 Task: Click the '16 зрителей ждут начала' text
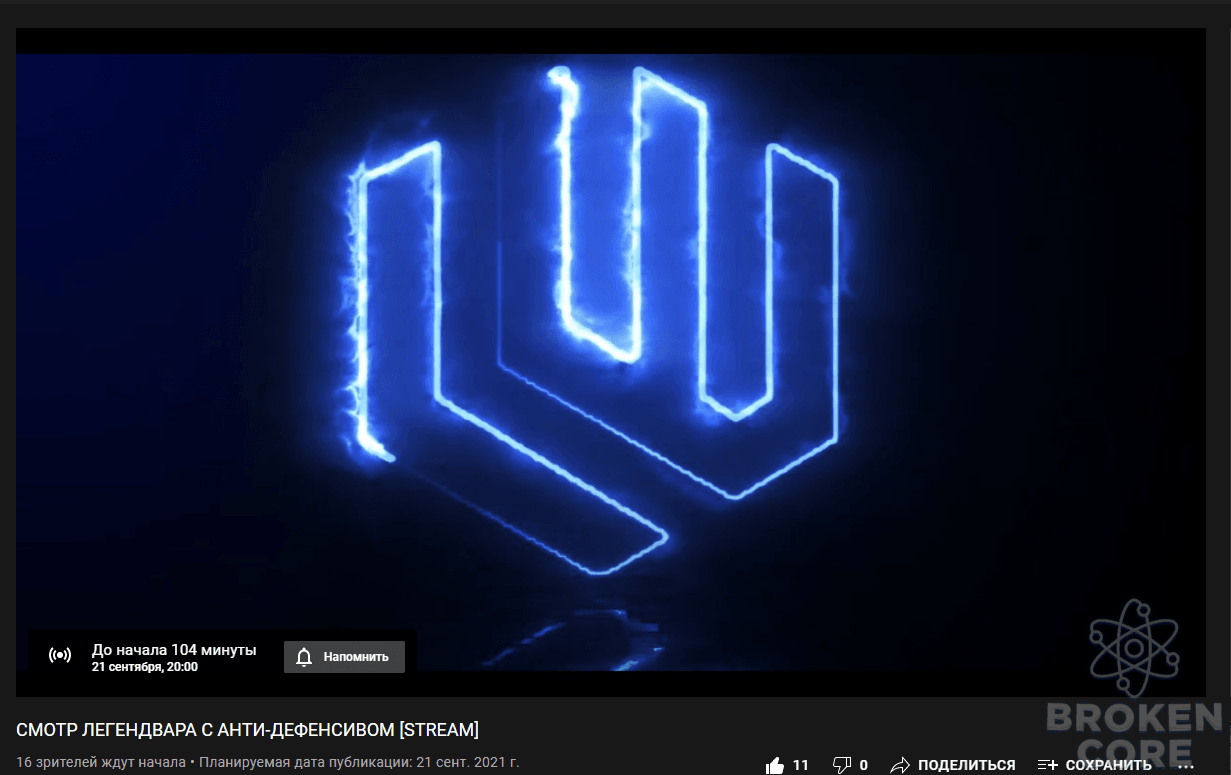(101, 761)
